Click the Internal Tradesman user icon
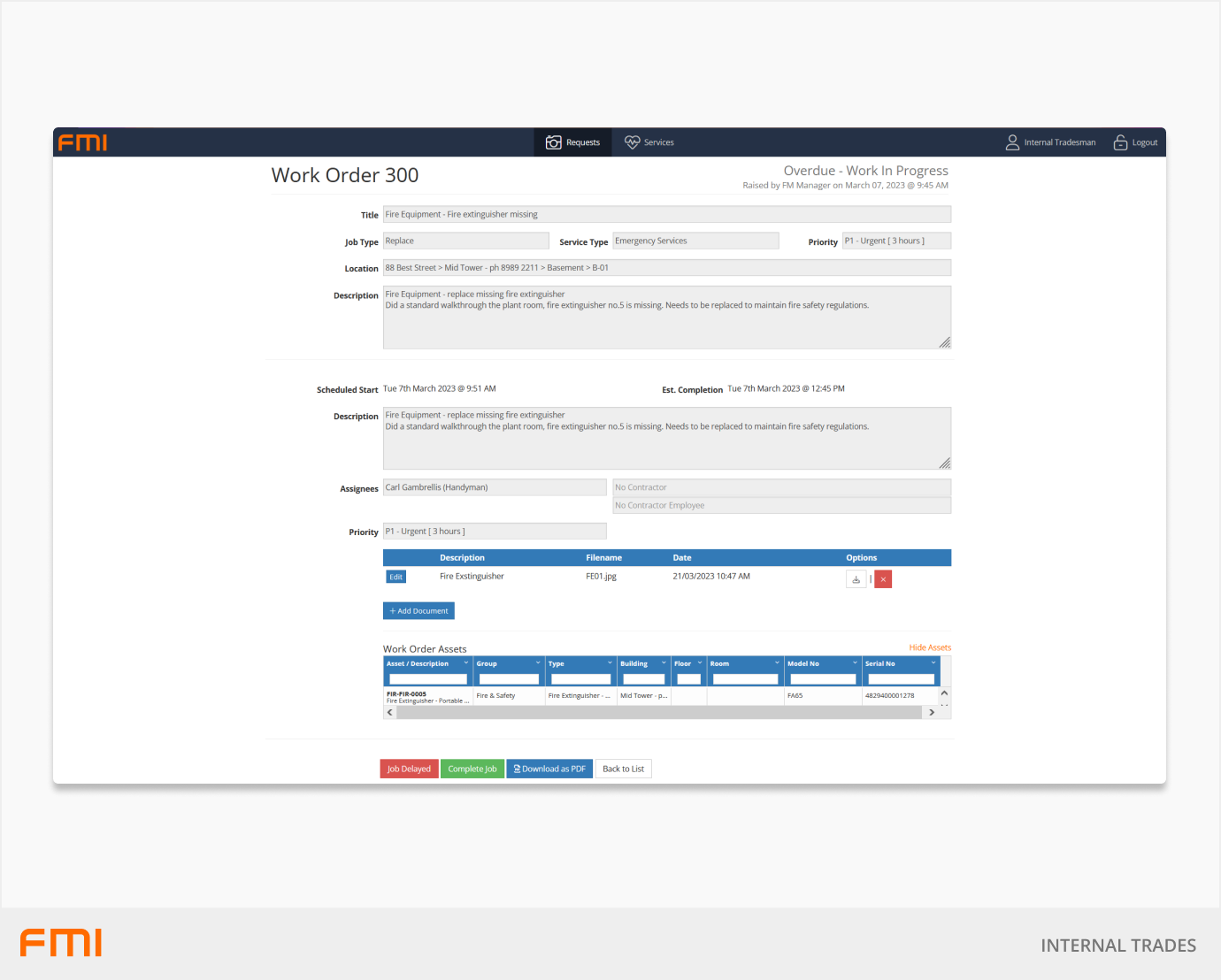 [x=1012, y=142]
